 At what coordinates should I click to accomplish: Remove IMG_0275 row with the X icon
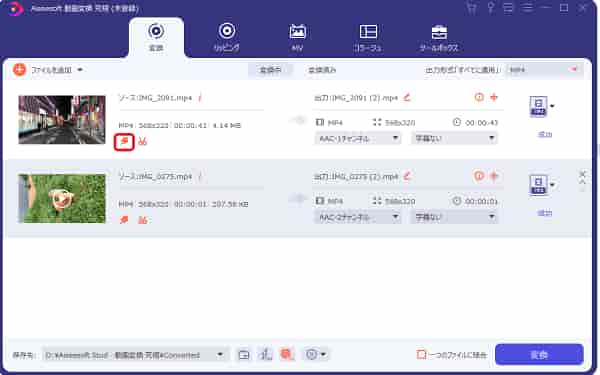click(582, 174)
